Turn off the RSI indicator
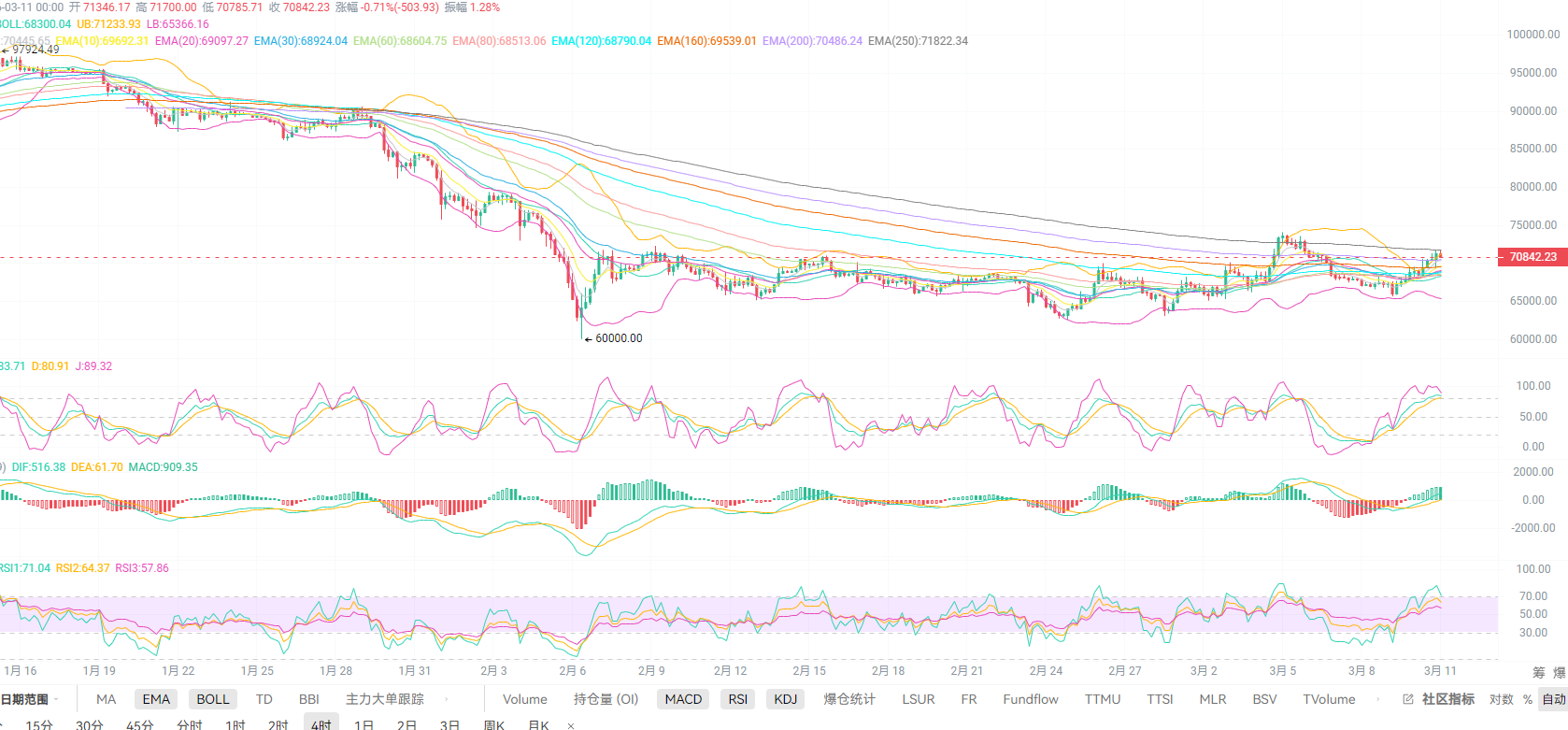1568x730 pixels. click(738, 699)
